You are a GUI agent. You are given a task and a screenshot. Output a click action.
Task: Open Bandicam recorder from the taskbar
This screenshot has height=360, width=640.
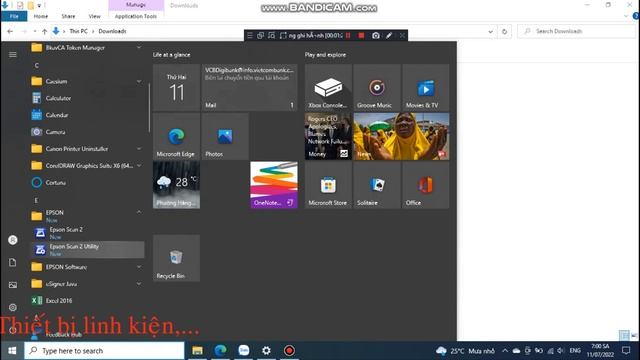[x=289, y=351]
